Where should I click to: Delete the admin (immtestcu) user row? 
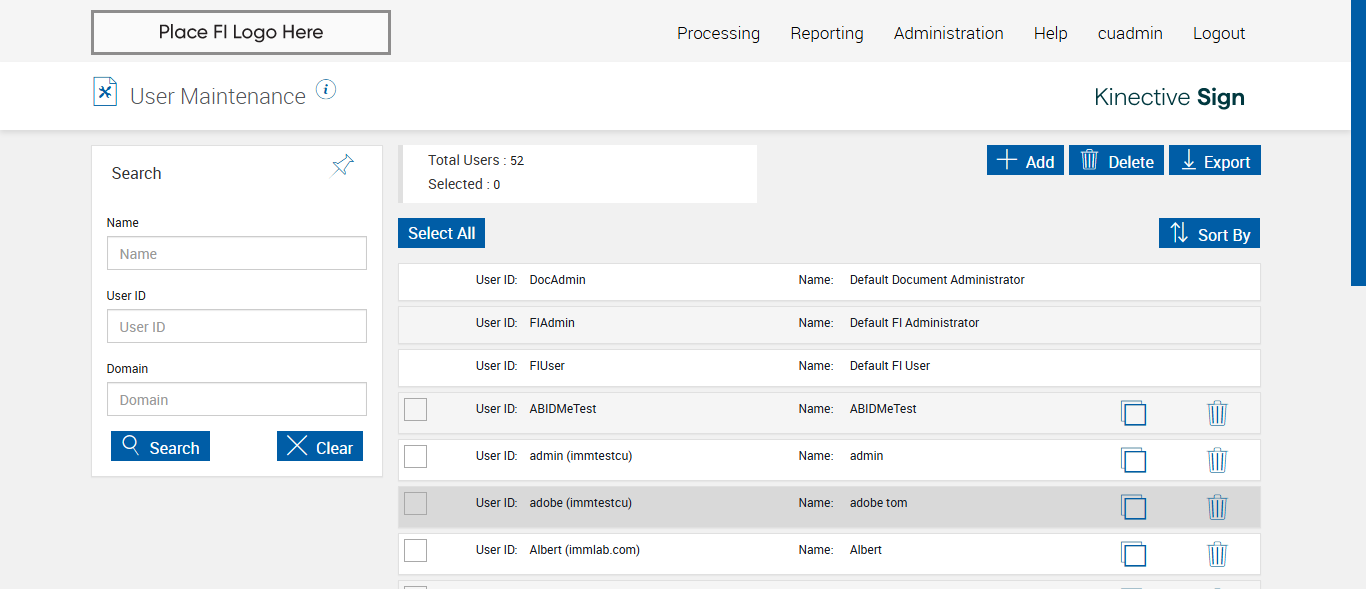[1217, 460]
